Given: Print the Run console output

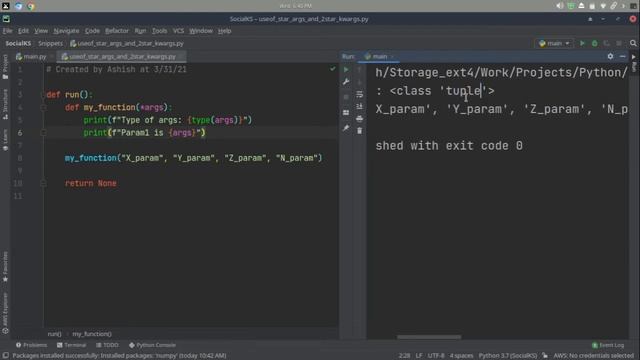Looking at the screenshot, I should 360,119.
